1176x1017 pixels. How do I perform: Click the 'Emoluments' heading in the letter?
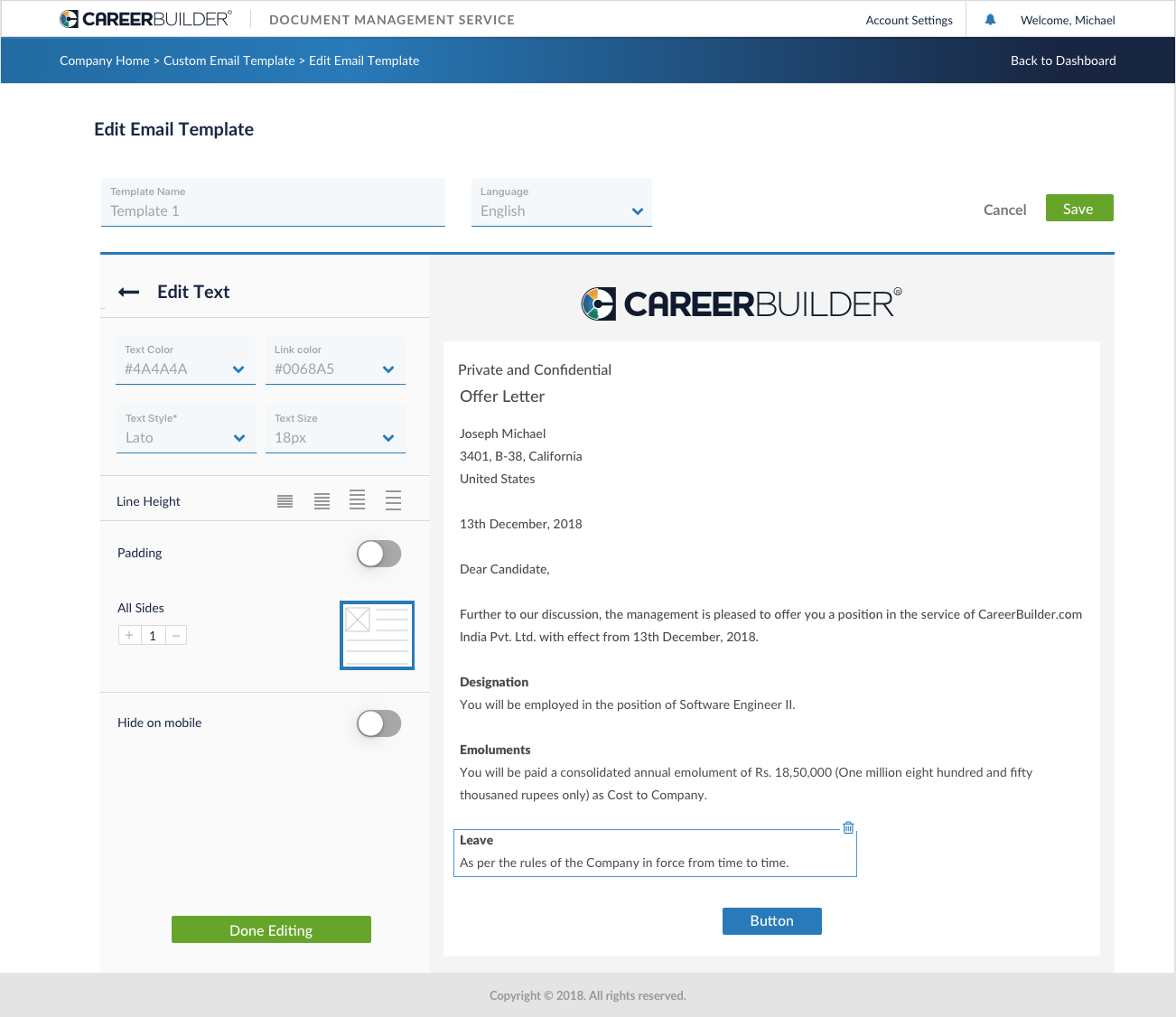(x=495, y=750)
